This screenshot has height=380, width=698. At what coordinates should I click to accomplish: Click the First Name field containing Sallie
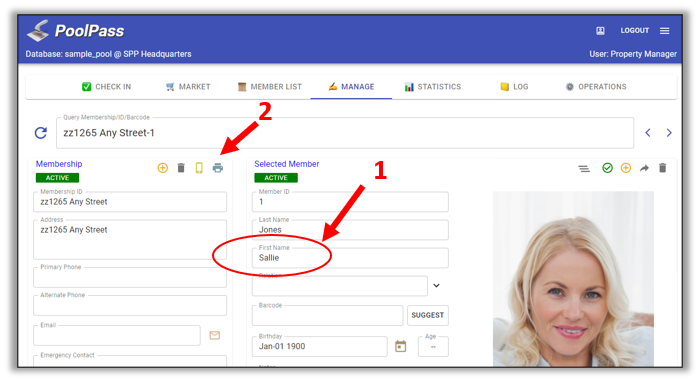350,258
